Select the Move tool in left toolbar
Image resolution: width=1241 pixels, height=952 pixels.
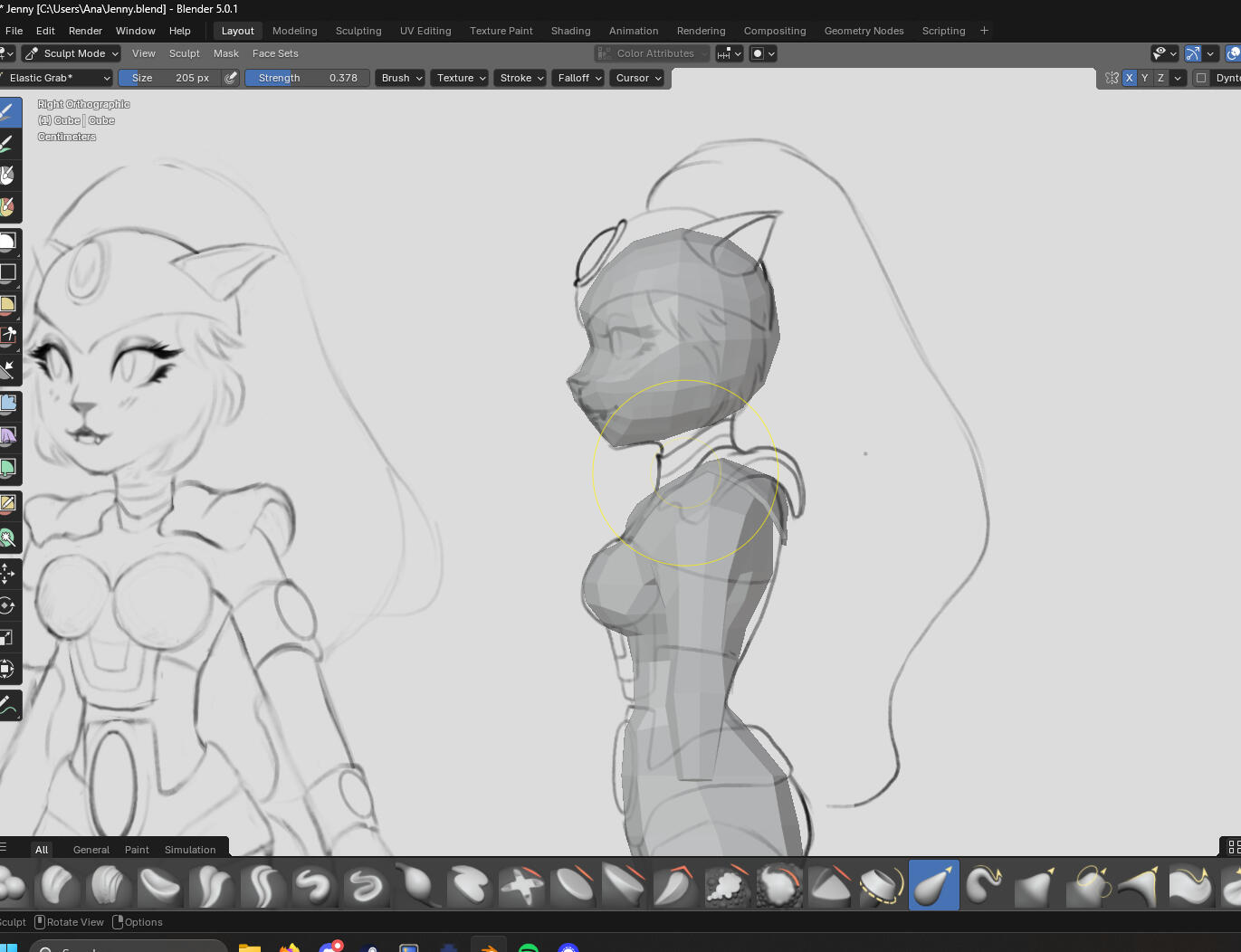[x=7, y=574]
